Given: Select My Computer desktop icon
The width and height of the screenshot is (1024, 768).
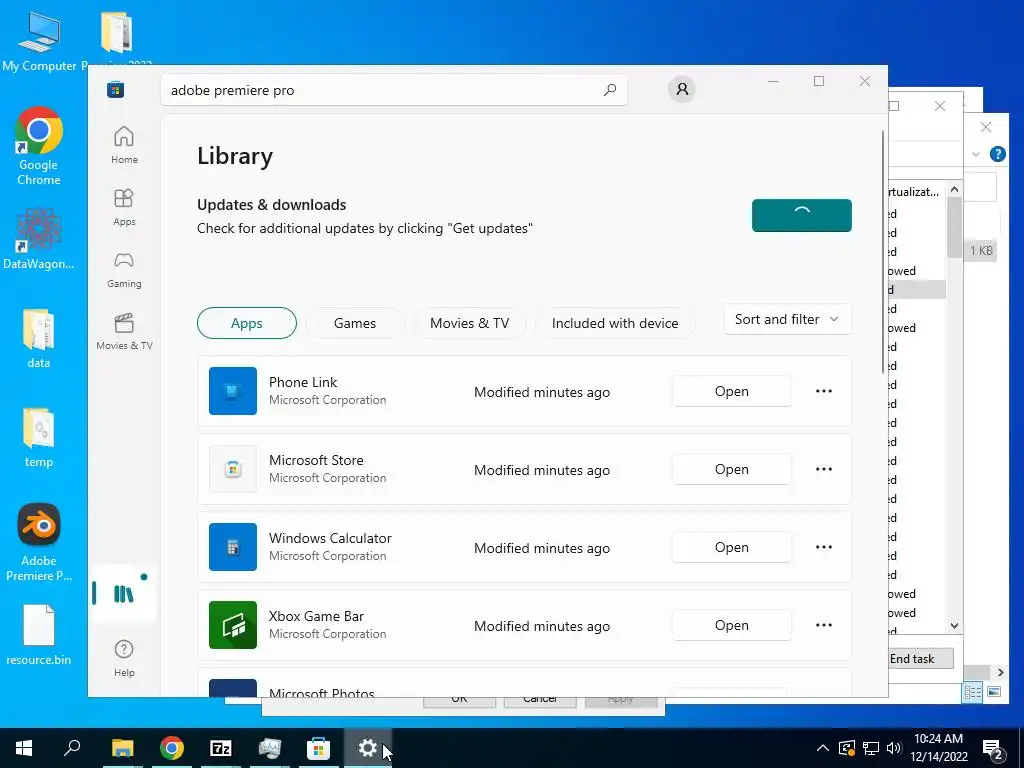Looking at the screenshot, I should click(x=39, y=40).
